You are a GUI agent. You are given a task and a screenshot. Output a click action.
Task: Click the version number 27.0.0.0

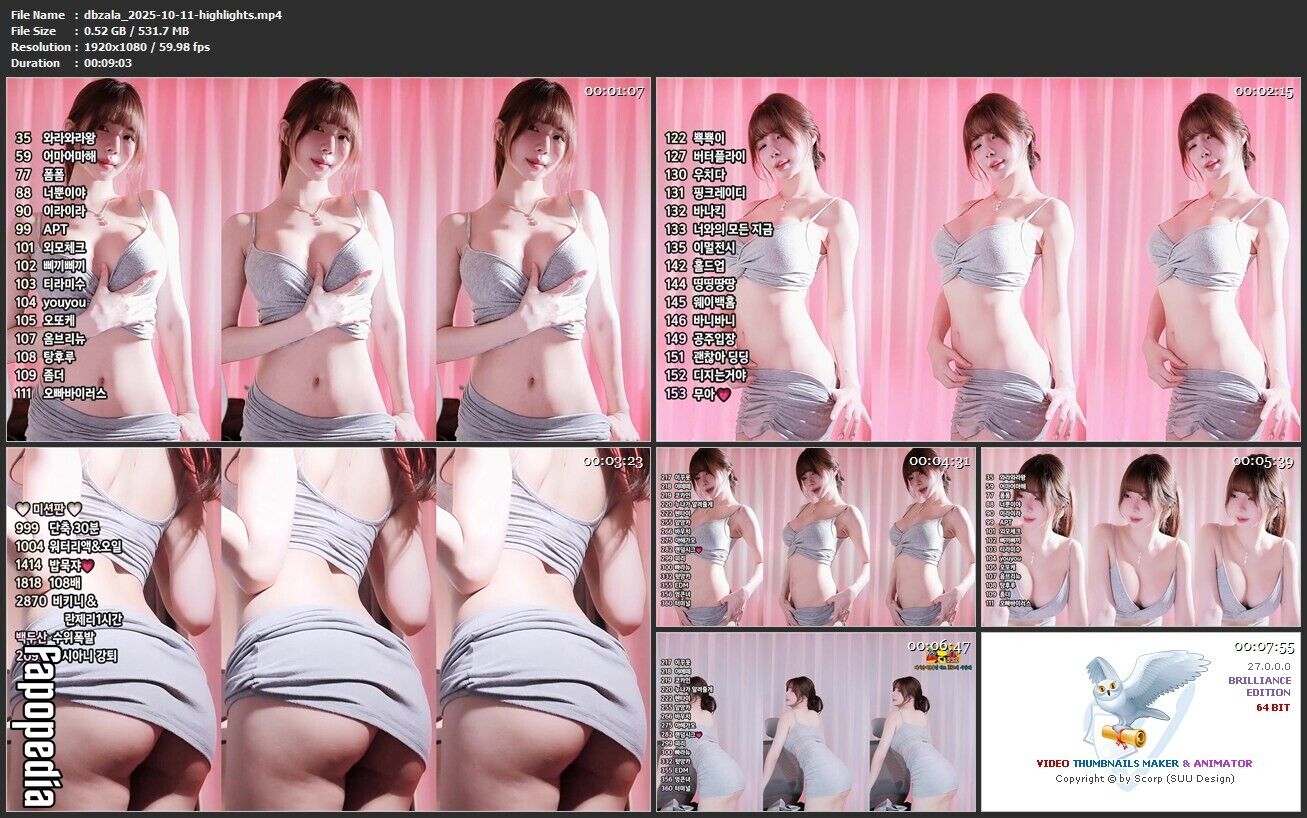click(1268, 665)
